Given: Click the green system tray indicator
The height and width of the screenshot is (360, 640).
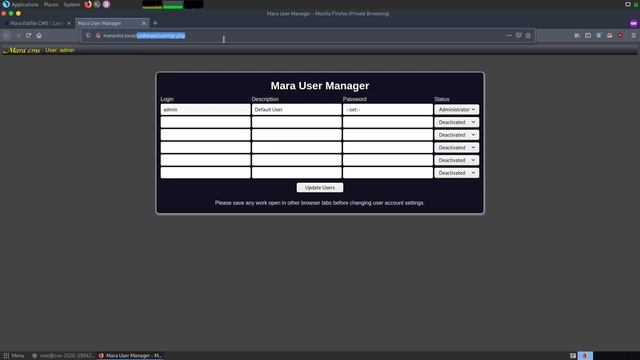Looking at the screenshot, I should [x=636, y=4].
